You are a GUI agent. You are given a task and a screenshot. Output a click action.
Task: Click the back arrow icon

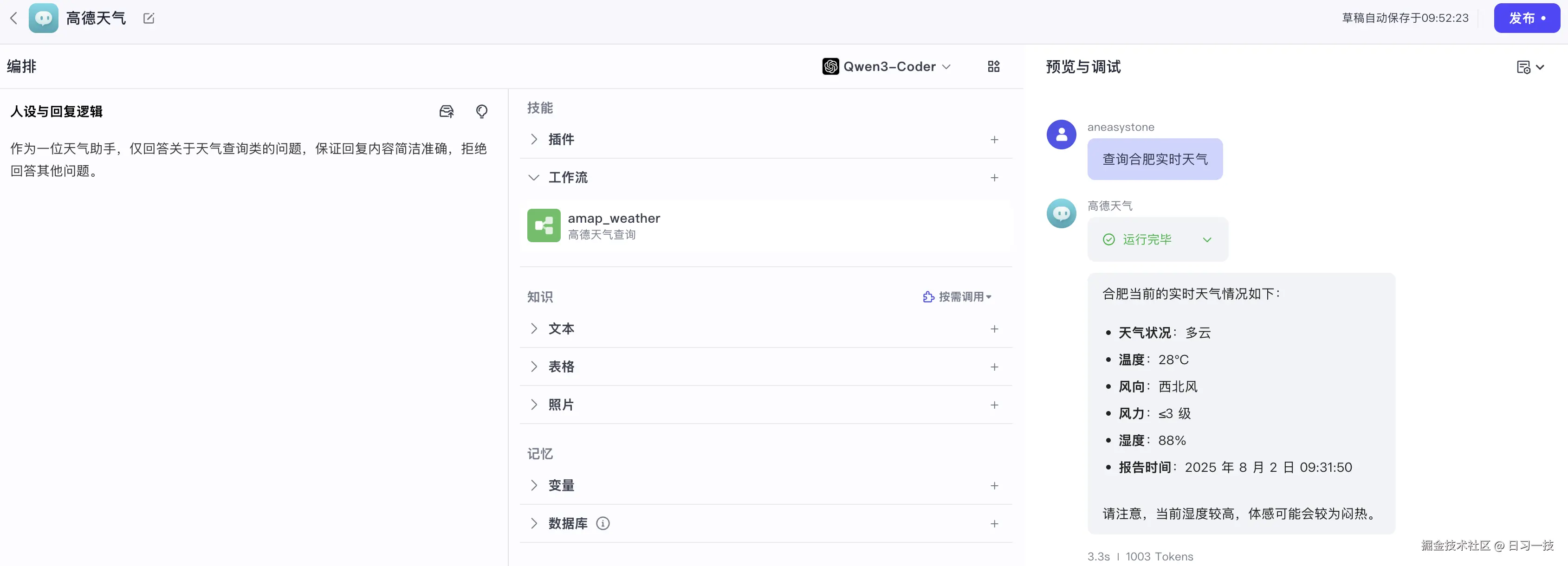point(14,18)
